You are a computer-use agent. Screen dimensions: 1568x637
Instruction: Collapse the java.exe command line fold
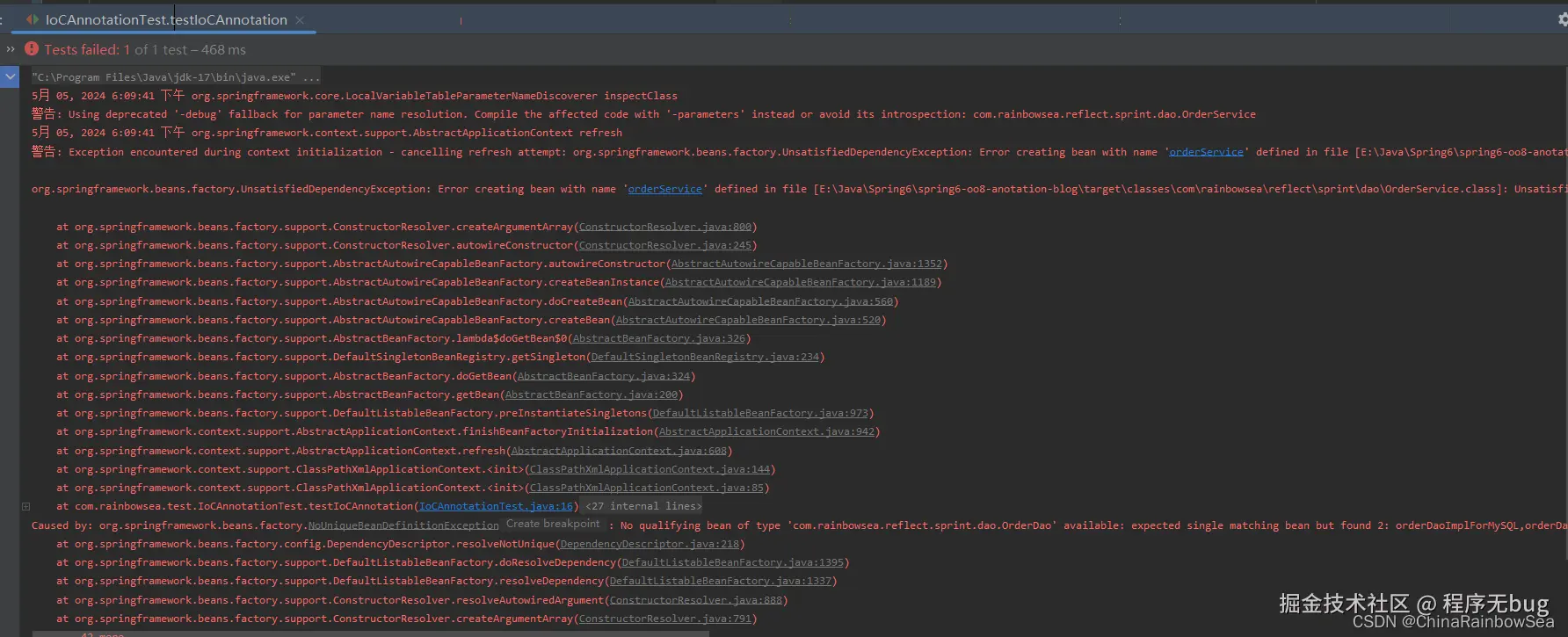click(x=11, y=76)
